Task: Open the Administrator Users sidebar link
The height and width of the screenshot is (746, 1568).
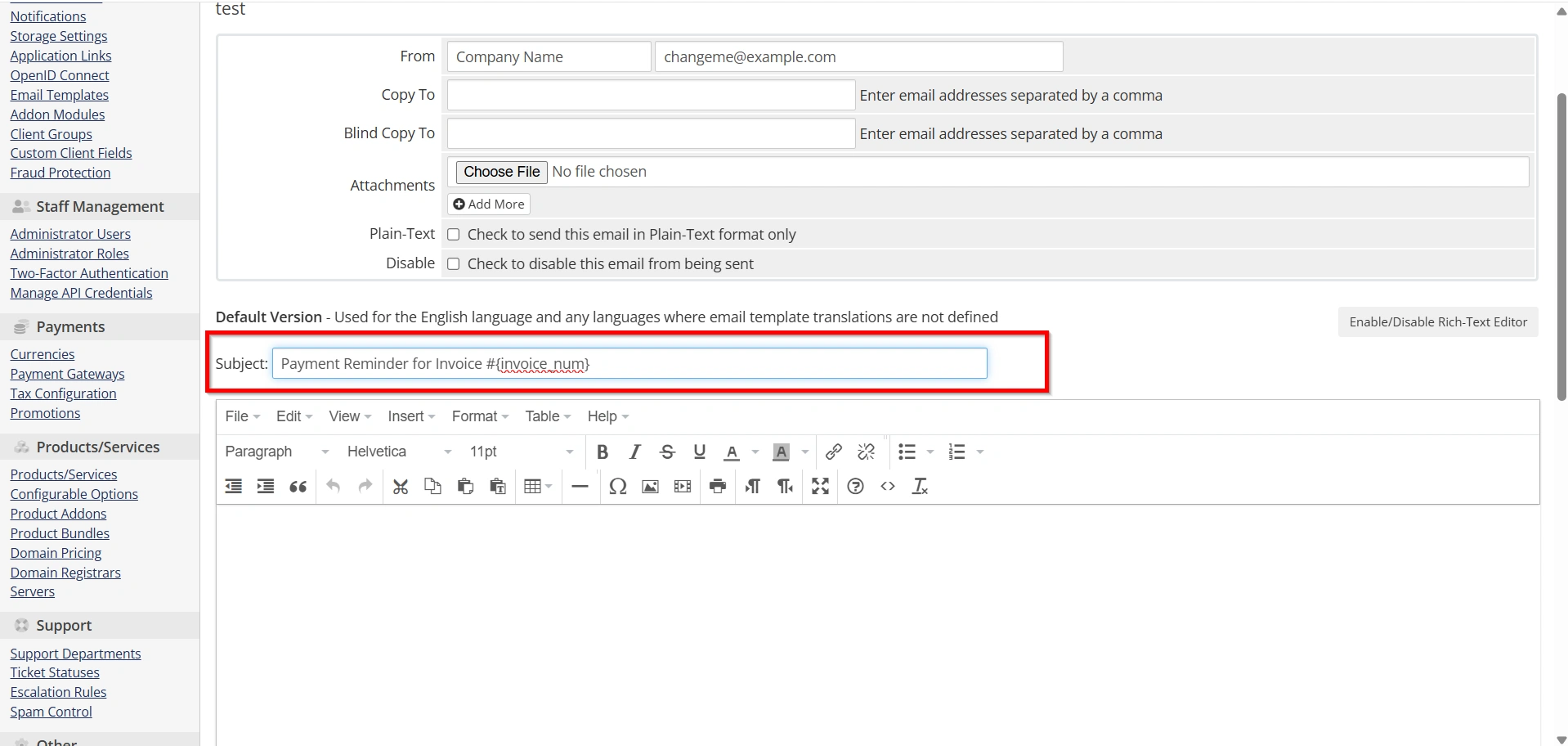Action: coord(70,234)
